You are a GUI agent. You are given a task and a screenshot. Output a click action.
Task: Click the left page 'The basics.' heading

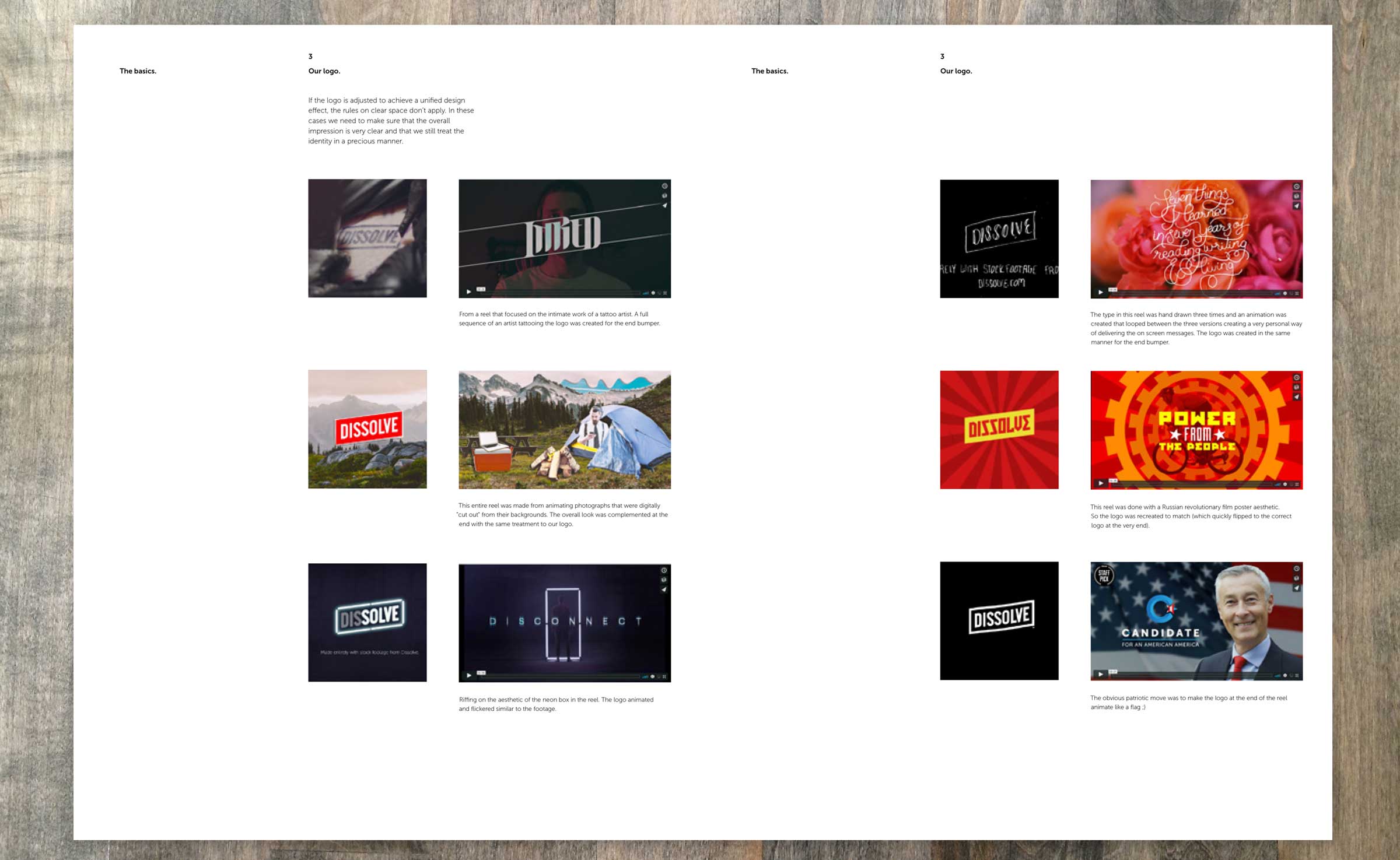coord(138,71)
